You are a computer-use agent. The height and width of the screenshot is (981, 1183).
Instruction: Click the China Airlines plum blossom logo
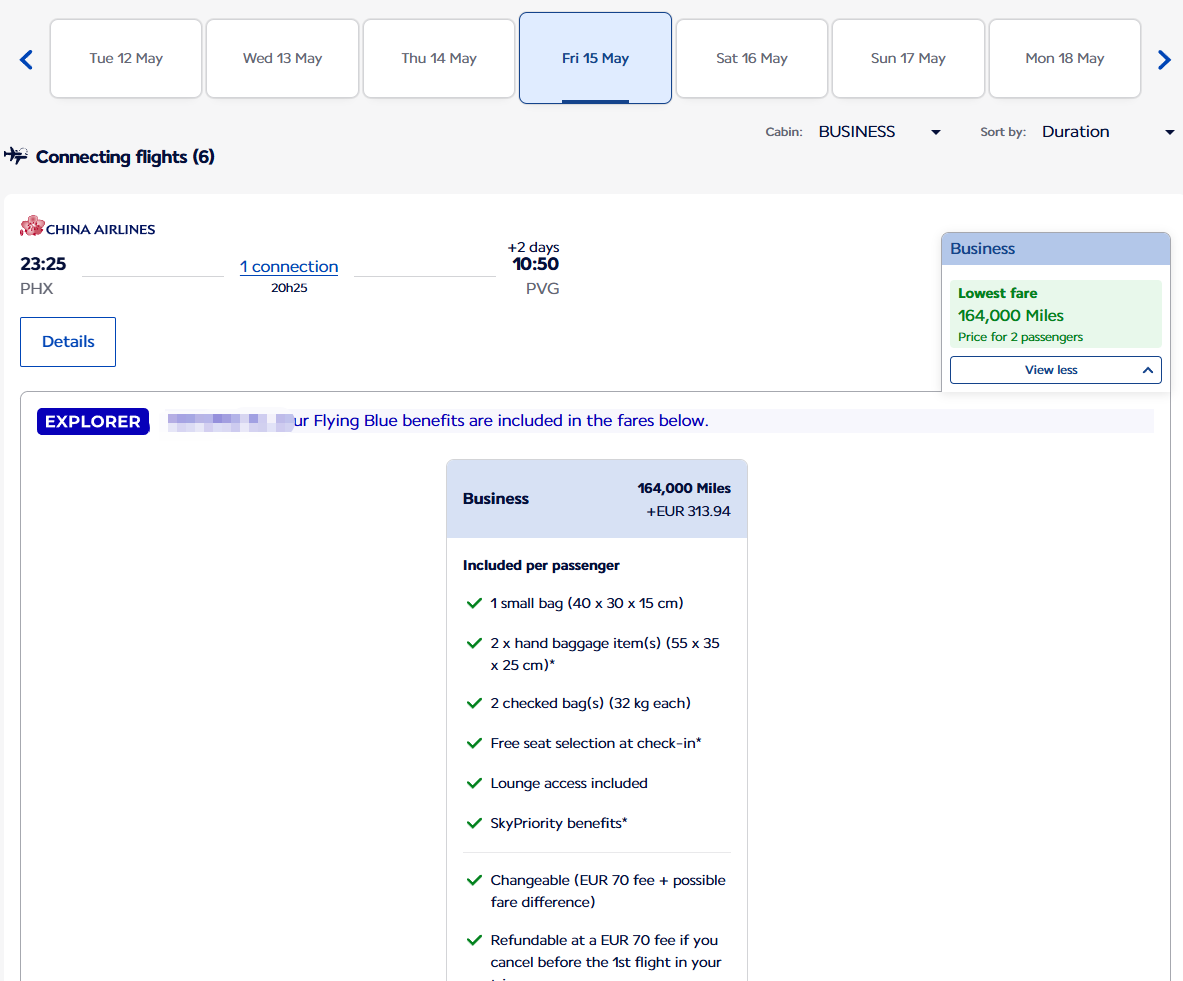(32, 227)
